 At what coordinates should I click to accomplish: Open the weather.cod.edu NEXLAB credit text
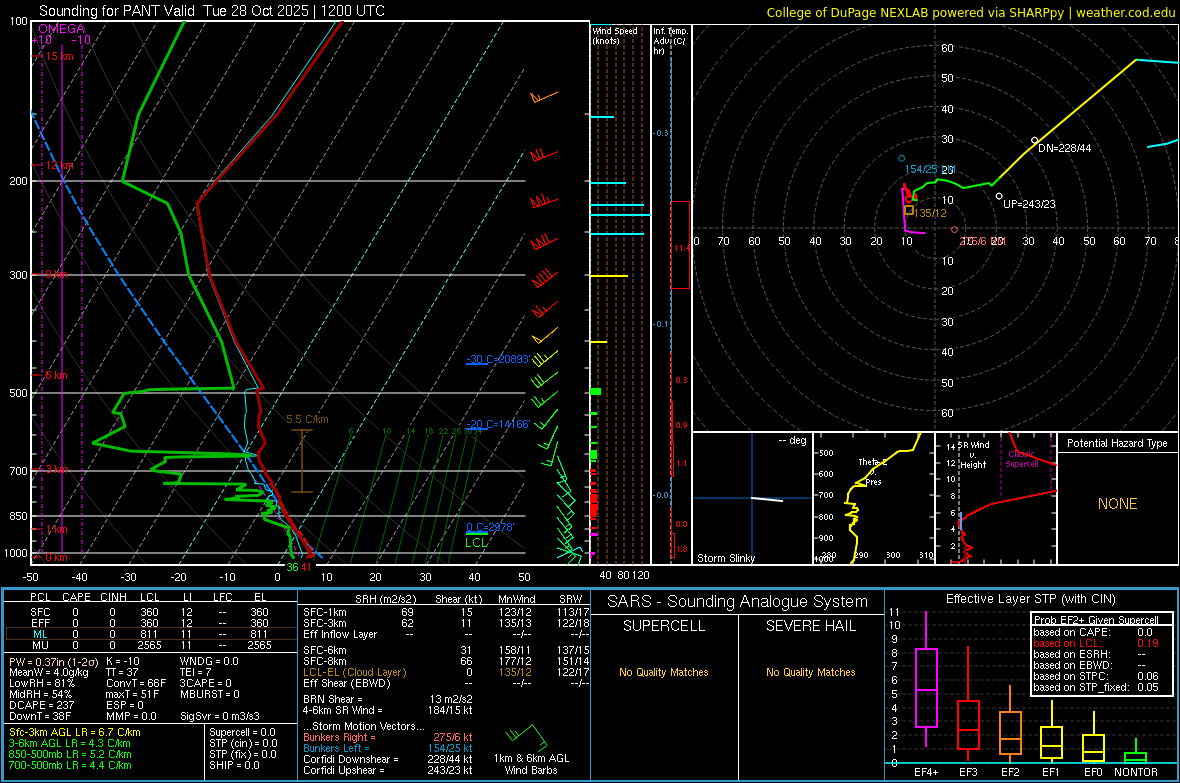coord(970,12)
